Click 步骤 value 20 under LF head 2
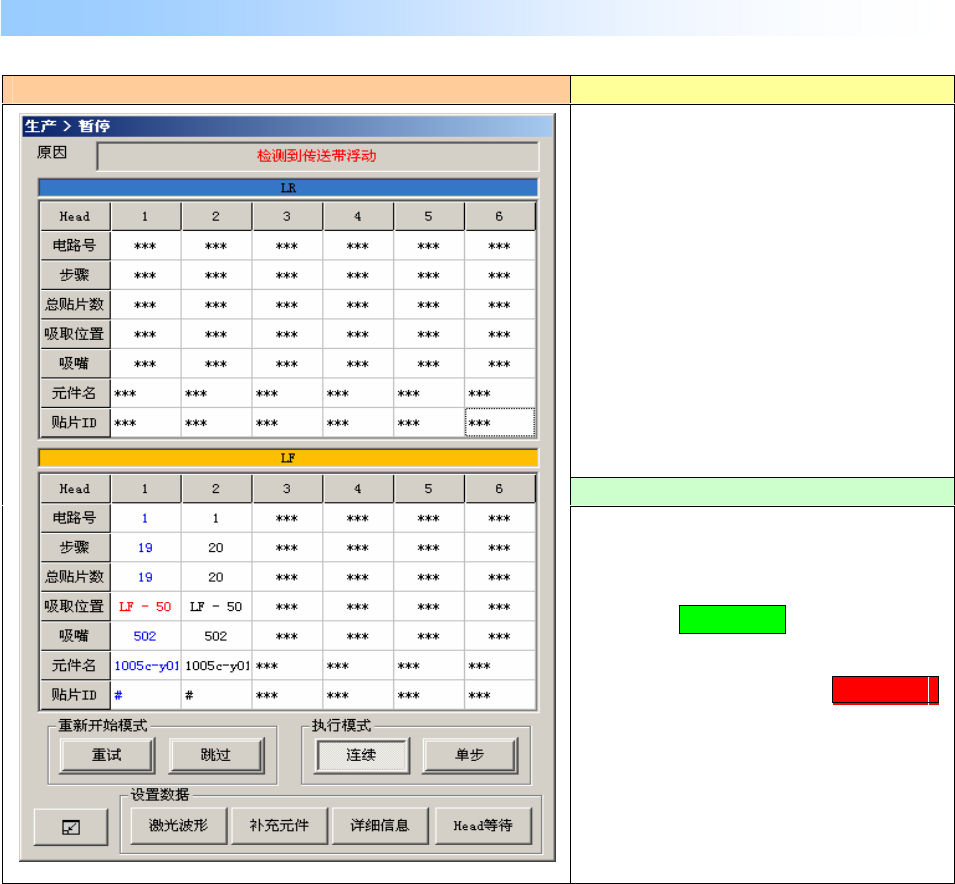The height and width of the screenshot is (884, 955). (x=216, y=548)
